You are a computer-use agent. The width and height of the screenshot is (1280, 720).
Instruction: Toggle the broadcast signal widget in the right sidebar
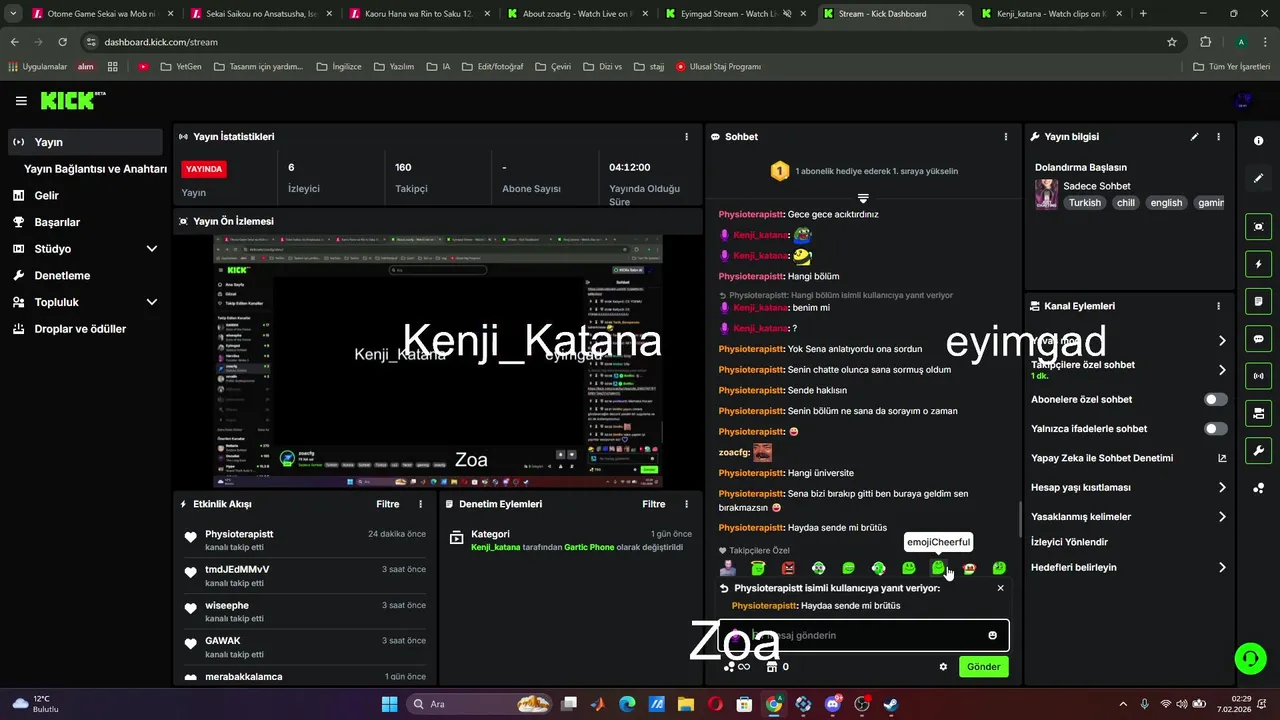coord(1258,376)
